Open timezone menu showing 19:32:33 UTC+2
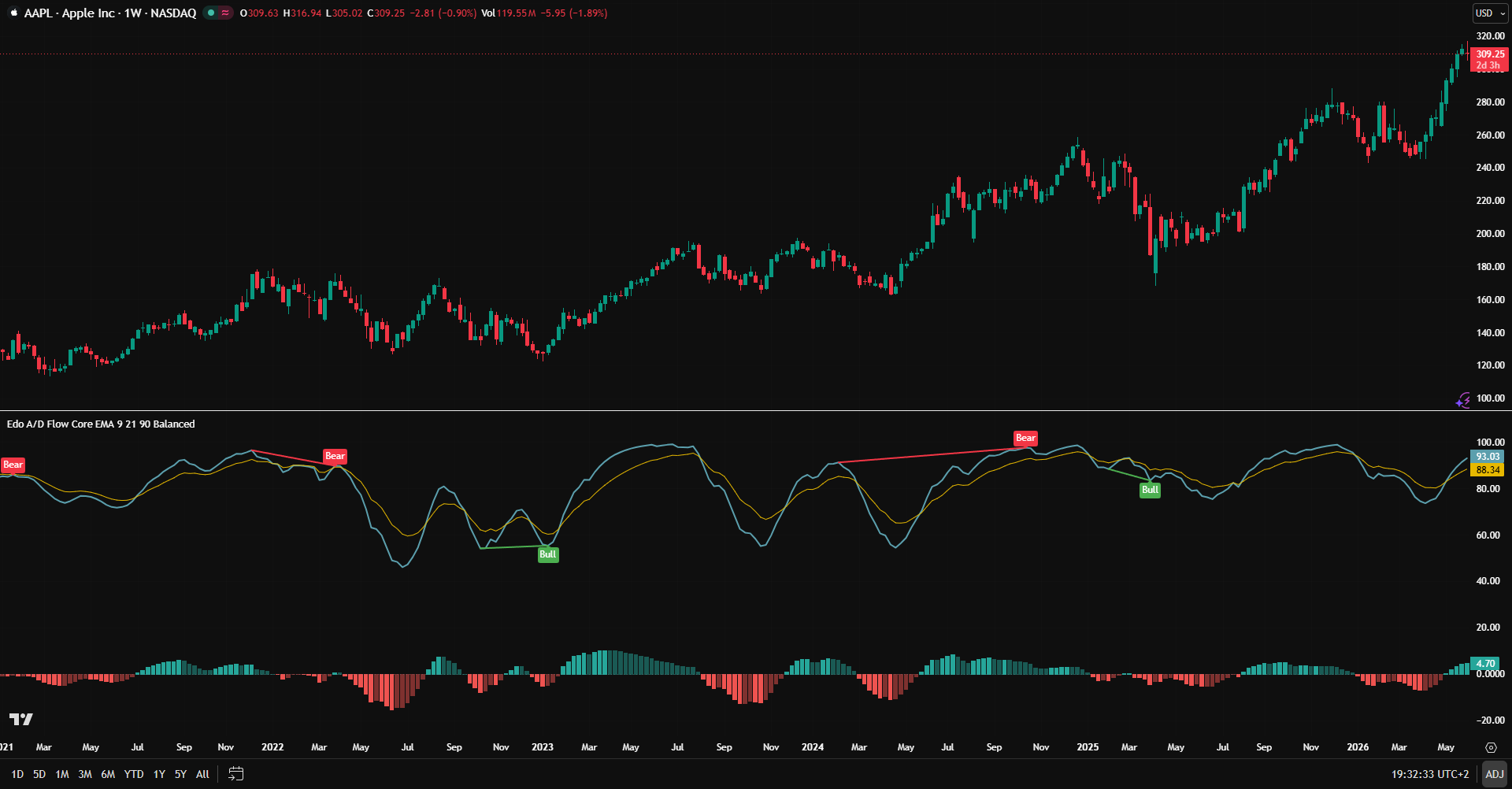 coord(1430,774)
